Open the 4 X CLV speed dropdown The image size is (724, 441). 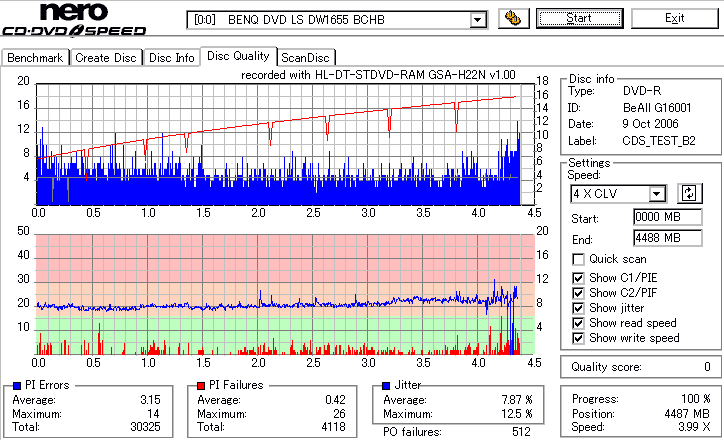pos(656,193)
